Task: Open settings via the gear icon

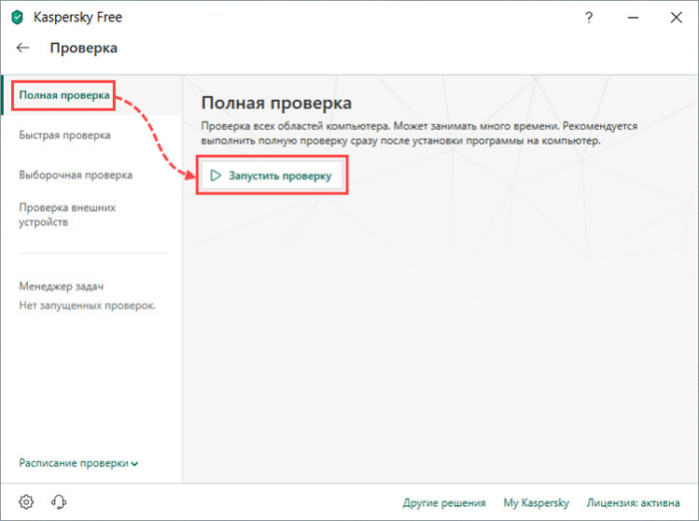Action: [26, 502]
